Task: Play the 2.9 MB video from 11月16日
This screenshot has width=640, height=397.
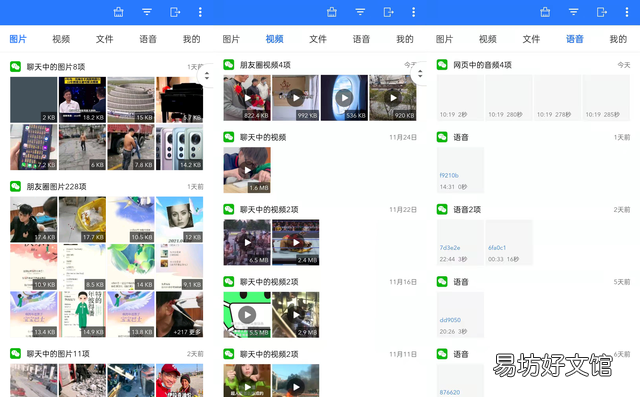Action: (x=296, y=315)
